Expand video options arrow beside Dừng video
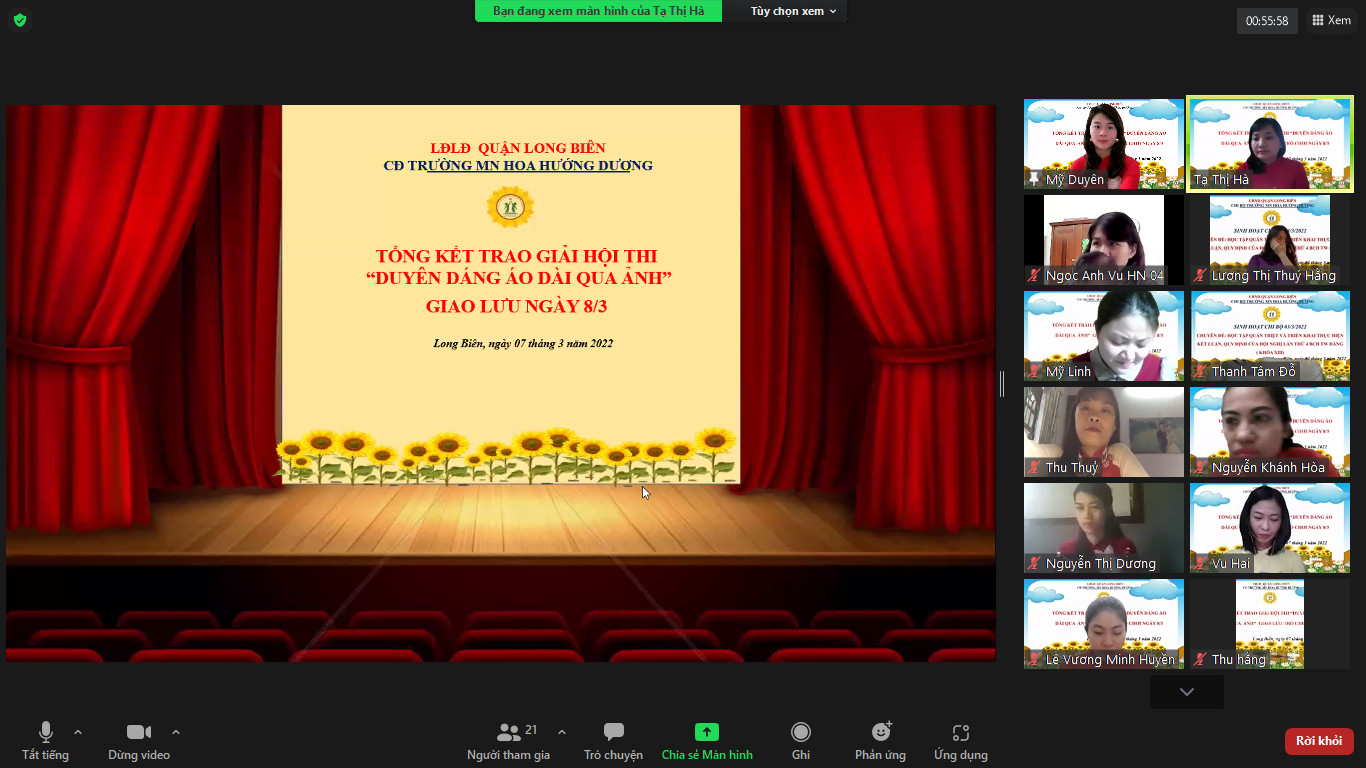This screenshot has height=768, width=1366. click(176, 732)
